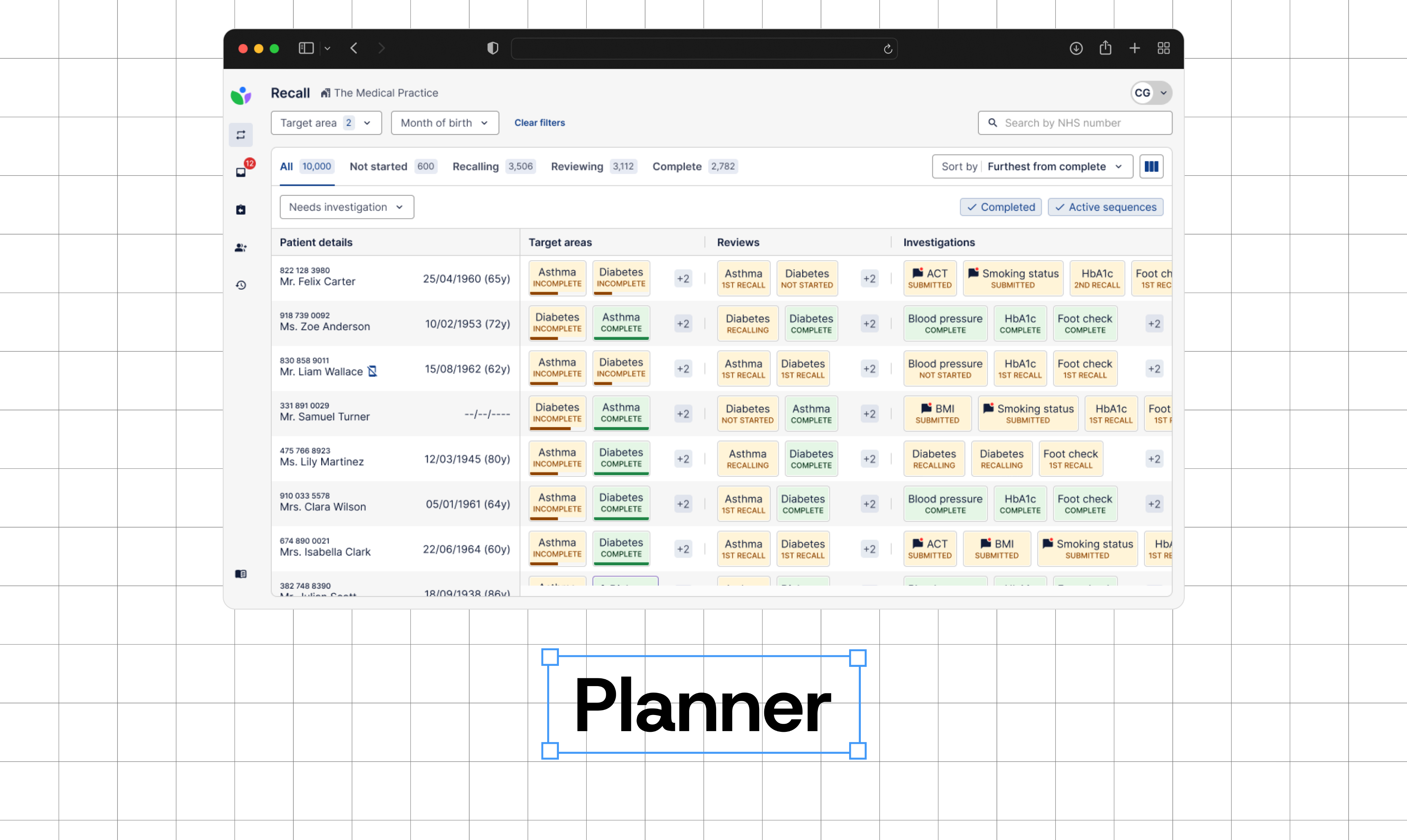
Task: Click the clipboard sidebar icon
Action: point(241,209)
